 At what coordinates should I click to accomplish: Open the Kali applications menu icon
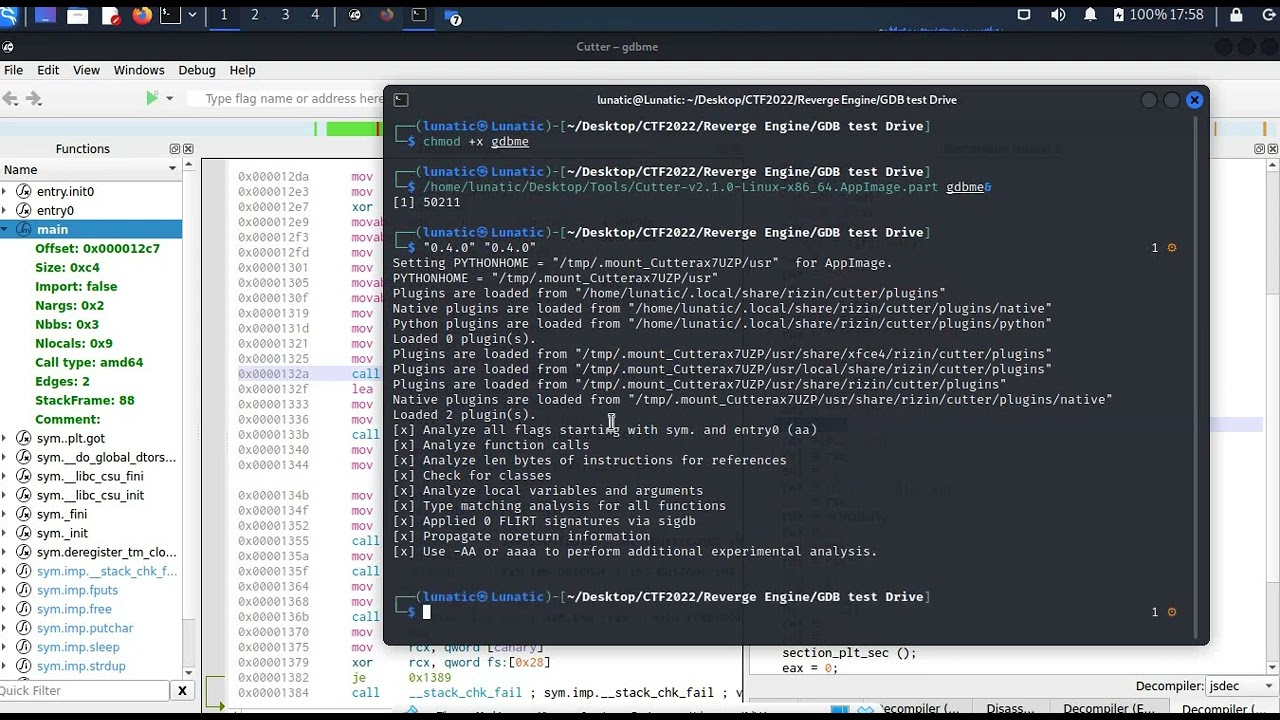click(x=8, y=15)
